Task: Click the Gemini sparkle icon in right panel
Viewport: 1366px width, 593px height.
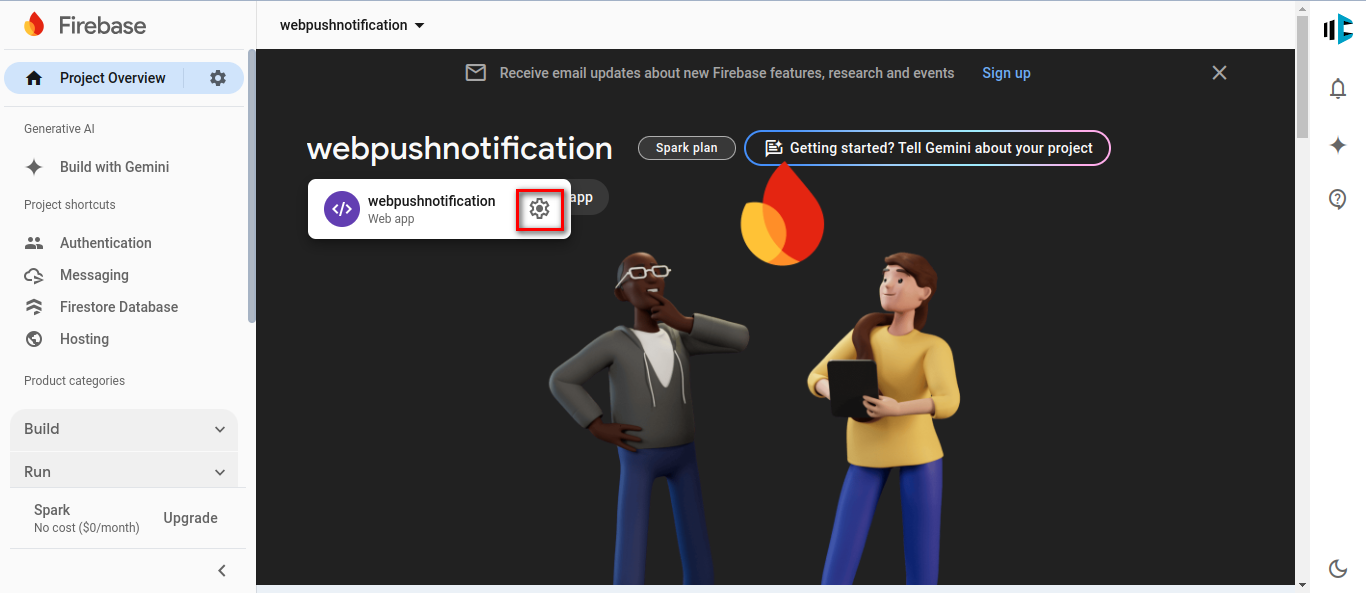Action: (x=1338, y=145)
